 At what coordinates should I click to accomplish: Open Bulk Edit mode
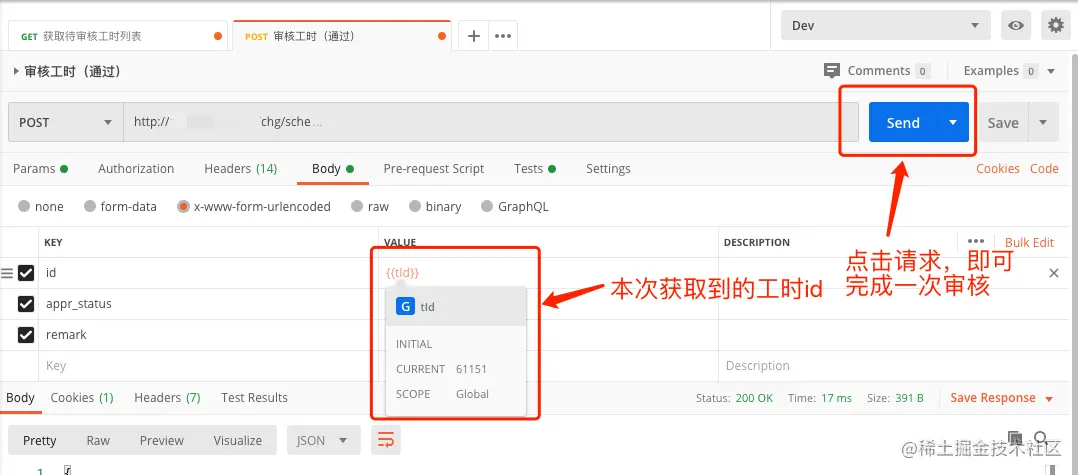tap(1029, 242)
